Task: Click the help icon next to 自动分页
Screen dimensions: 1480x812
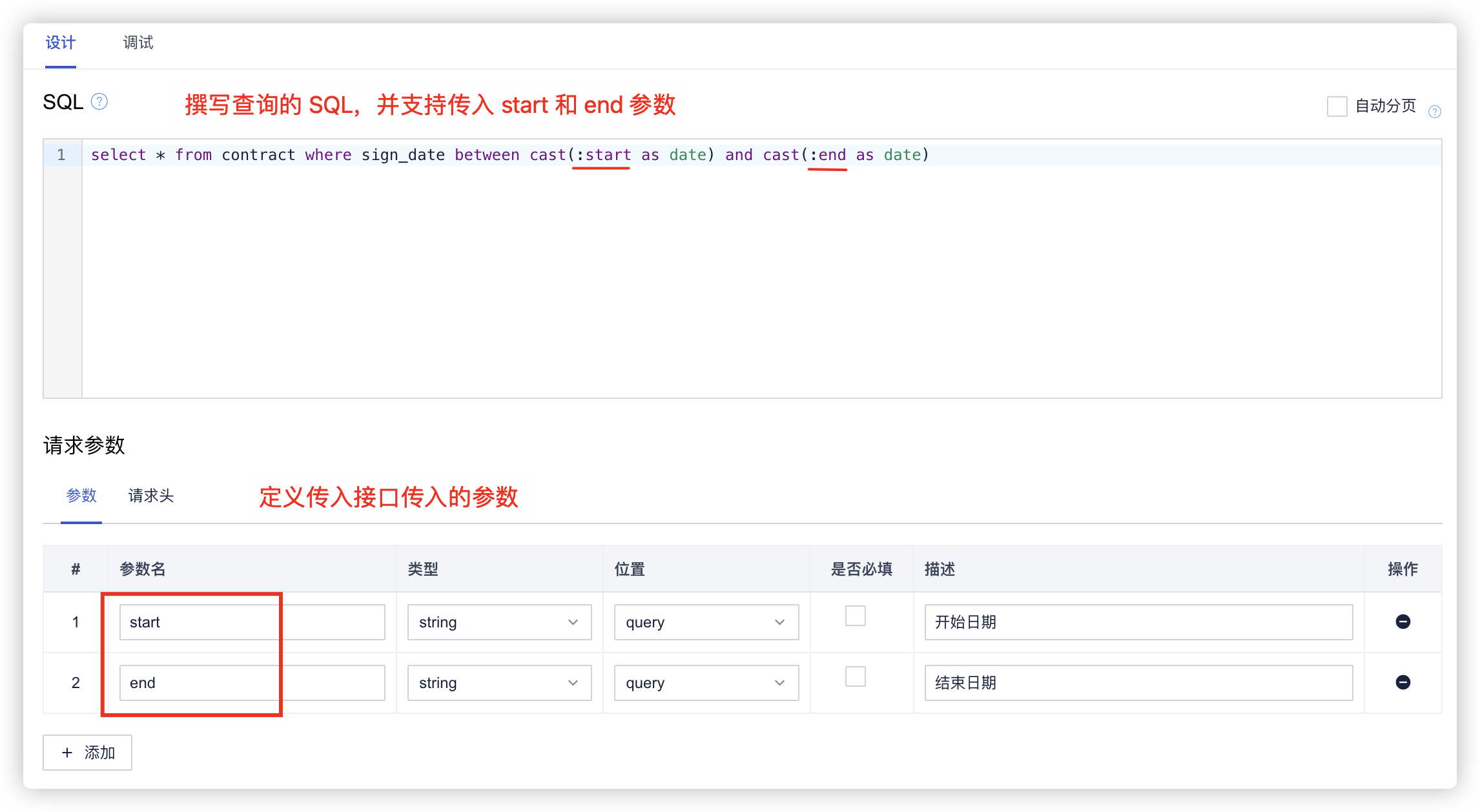Action: [1434, 112]
